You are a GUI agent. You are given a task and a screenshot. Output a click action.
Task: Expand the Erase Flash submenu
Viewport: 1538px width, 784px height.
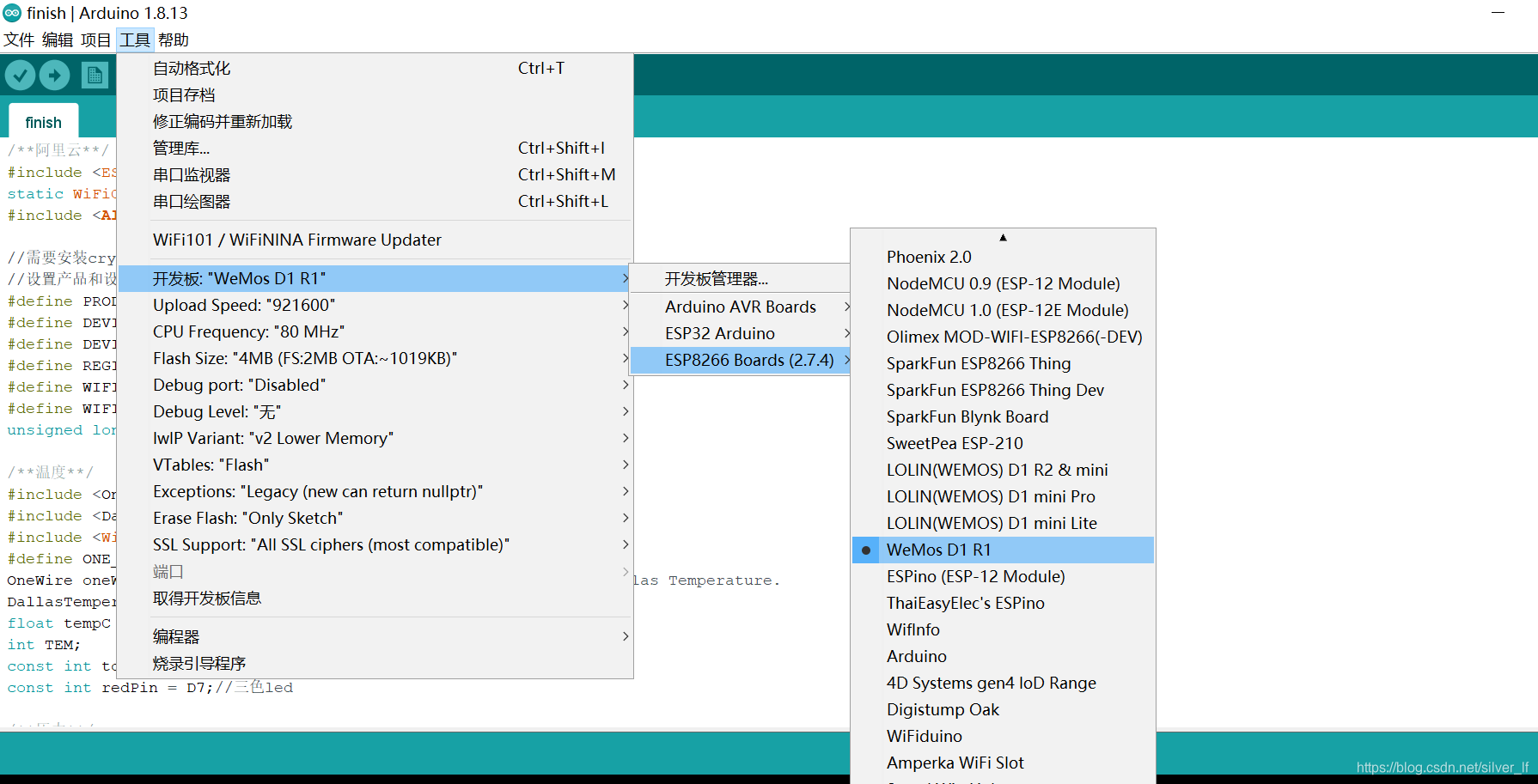(375, 518)
